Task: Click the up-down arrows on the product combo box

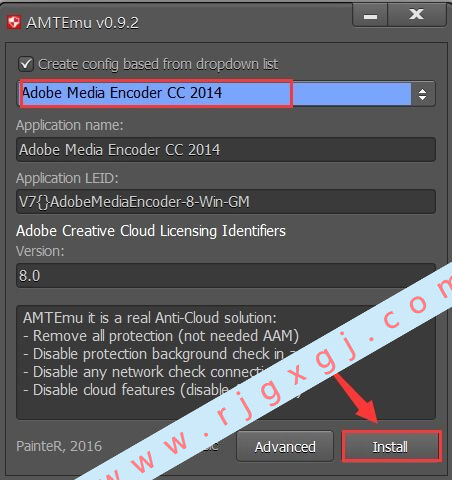Action: 422,94
